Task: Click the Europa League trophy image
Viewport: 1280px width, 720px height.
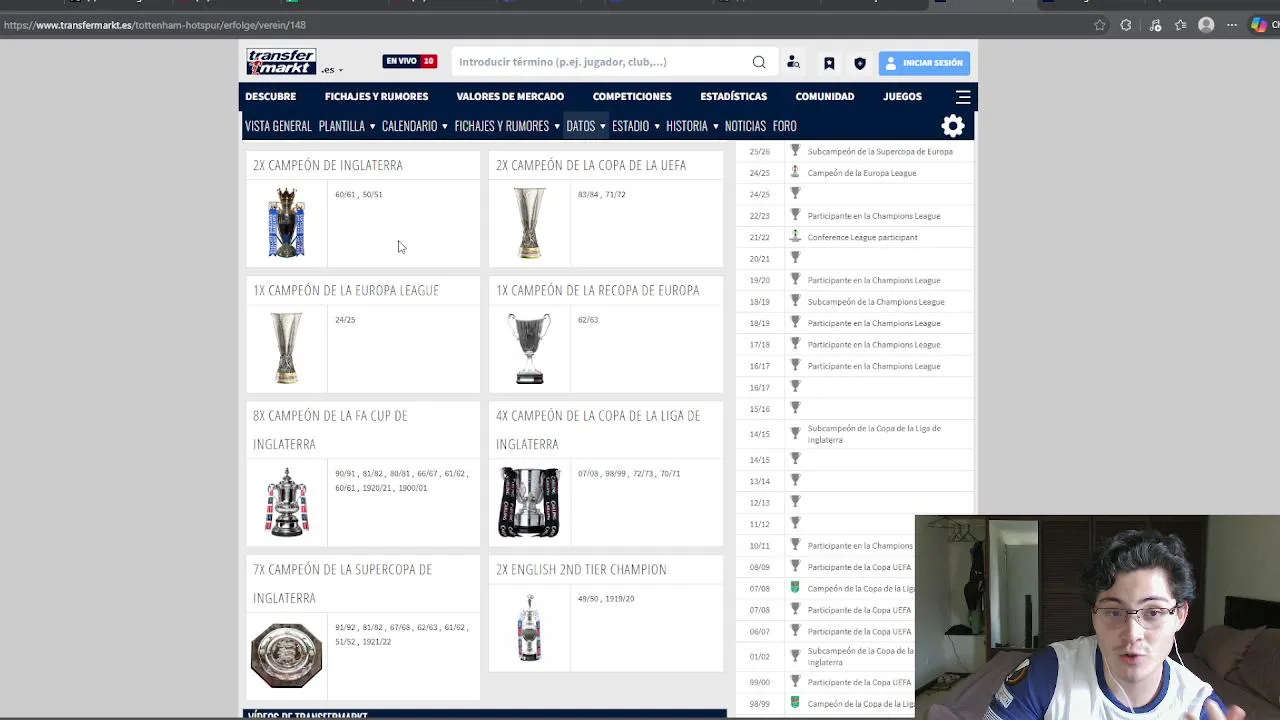Action: click(286, 347)
